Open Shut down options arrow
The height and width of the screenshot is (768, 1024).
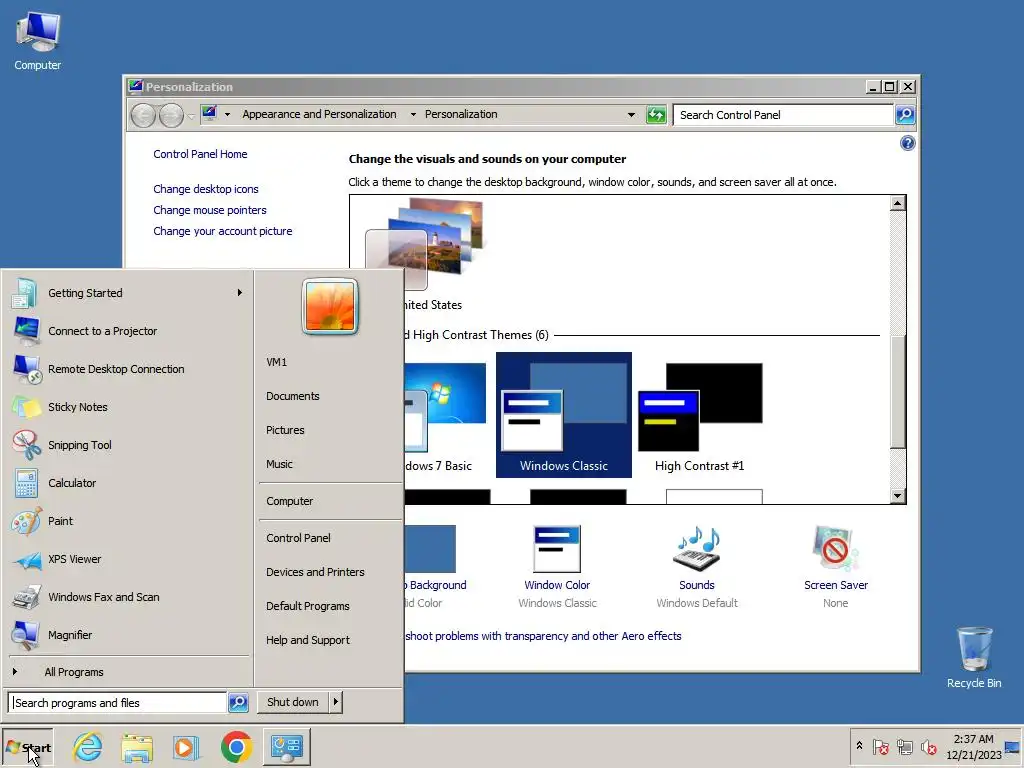[336, 702]
